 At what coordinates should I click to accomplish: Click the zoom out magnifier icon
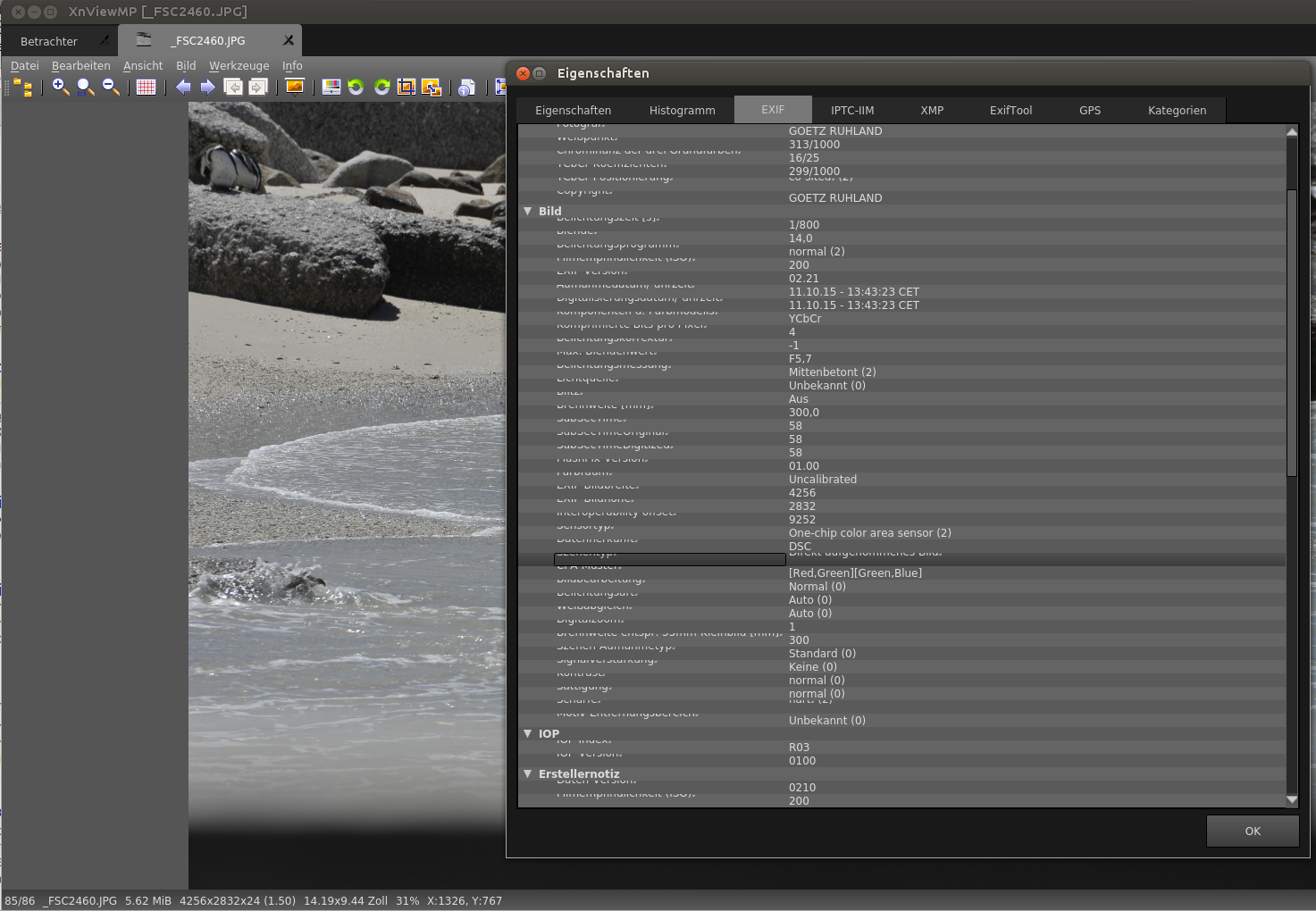click(x=111, y=87)
